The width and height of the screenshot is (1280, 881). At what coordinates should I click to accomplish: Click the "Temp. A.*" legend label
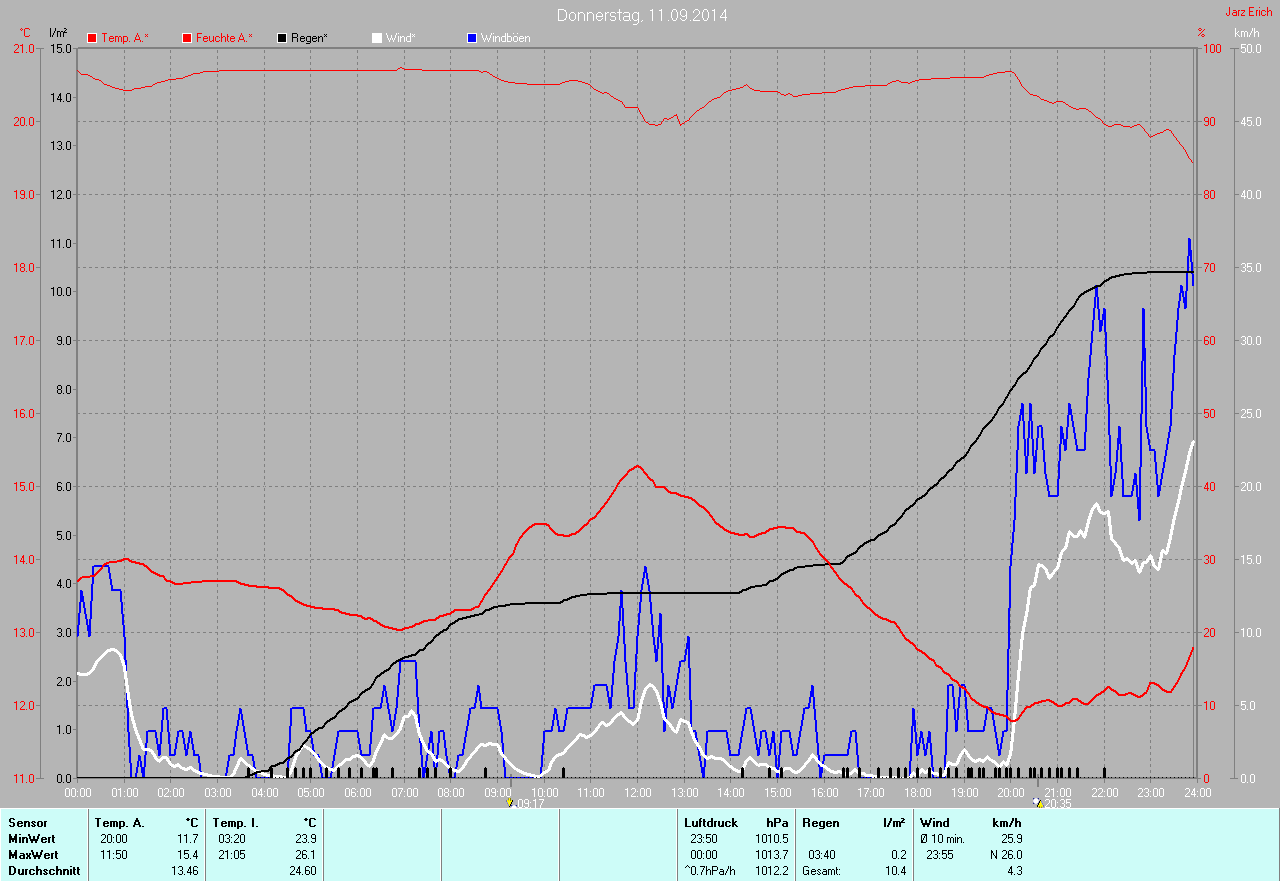[125, 38]
